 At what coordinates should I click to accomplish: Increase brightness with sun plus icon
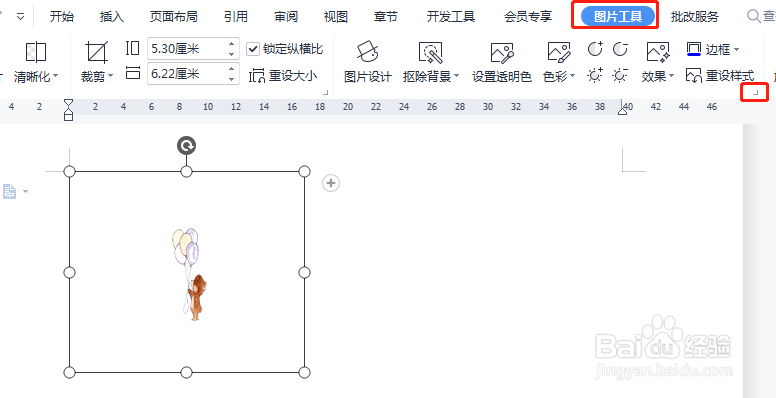[x=595, y=75]
